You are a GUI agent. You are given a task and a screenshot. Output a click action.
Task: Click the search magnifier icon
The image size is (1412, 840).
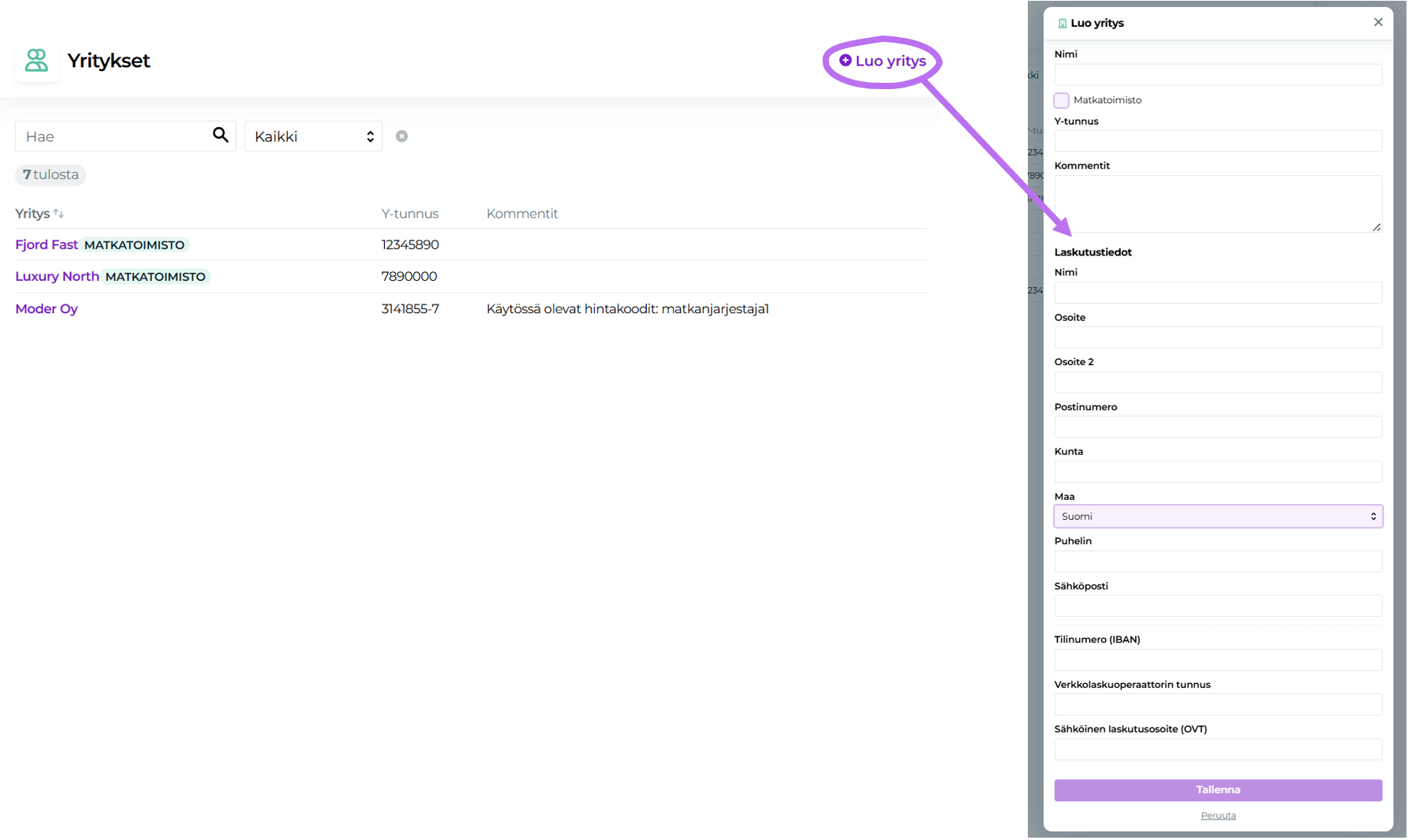[221, 136]
